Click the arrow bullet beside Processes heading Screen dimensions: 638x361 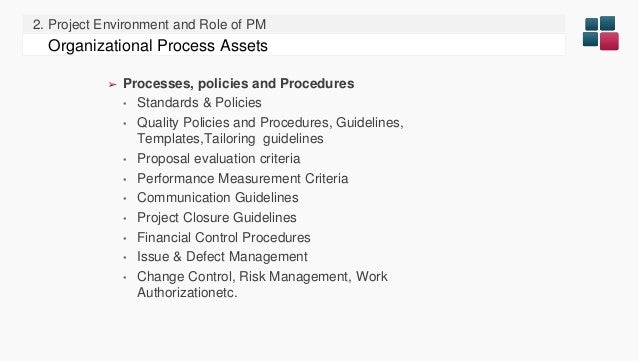(x=113, y=84)
